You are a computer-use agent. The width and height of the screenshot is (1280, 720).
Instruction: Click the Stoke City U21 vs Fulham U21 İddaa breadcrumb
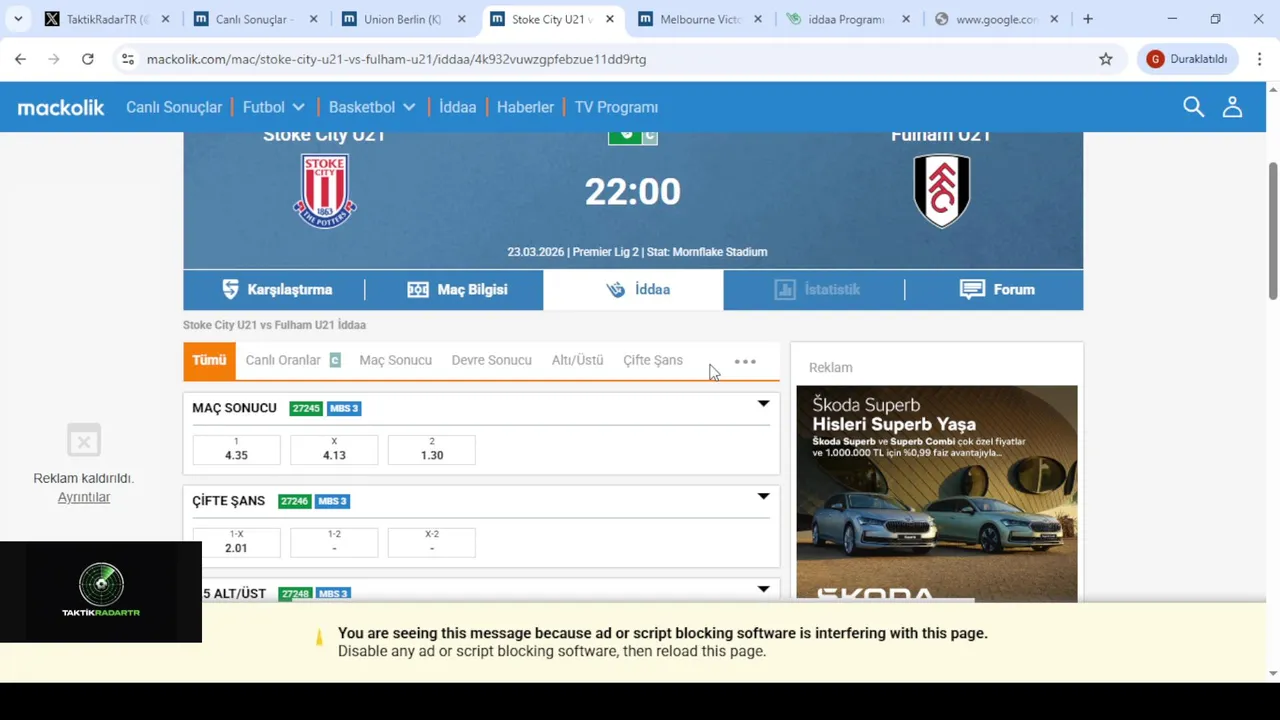(x=274, y=325)
